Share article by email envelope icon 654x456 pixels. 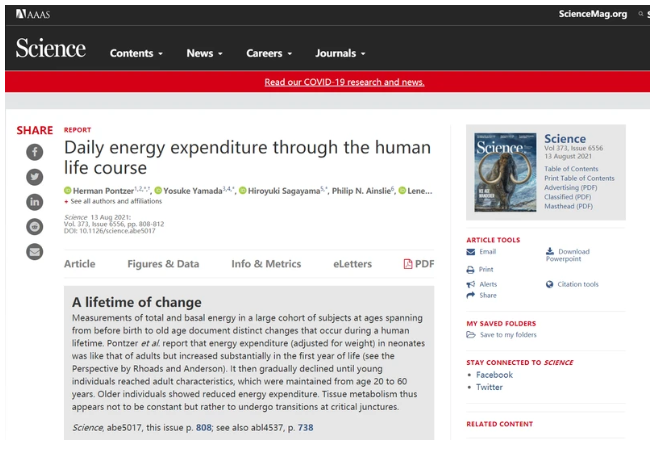[x=35, y=252]
